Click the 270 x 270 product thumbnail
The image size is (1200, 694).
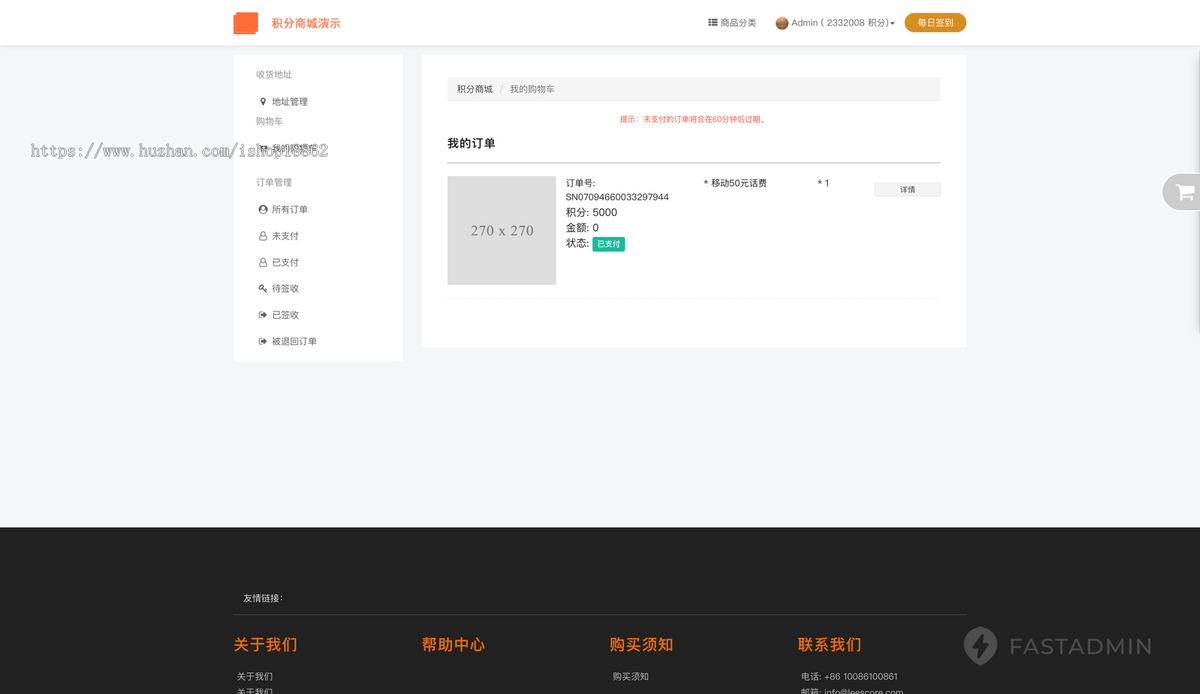click(x=501, y=230)
